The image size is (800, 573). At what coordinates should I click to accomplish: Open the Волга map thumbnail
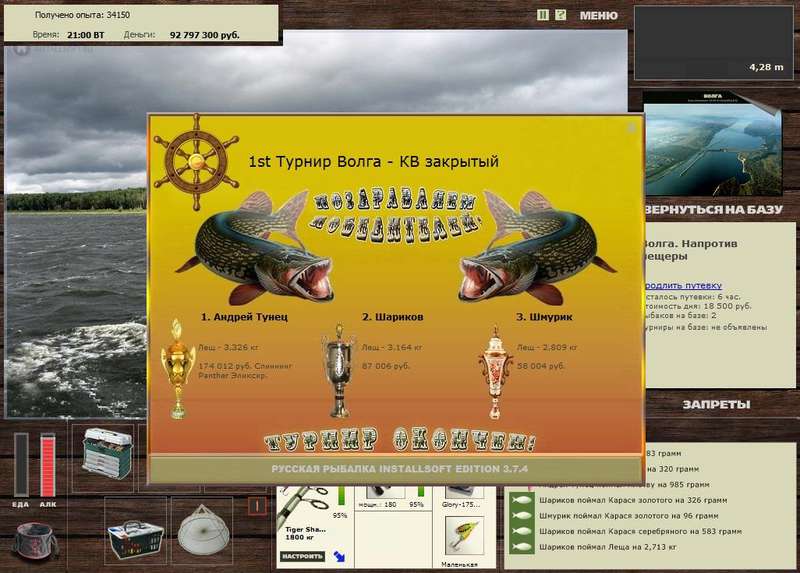point(712,144)
